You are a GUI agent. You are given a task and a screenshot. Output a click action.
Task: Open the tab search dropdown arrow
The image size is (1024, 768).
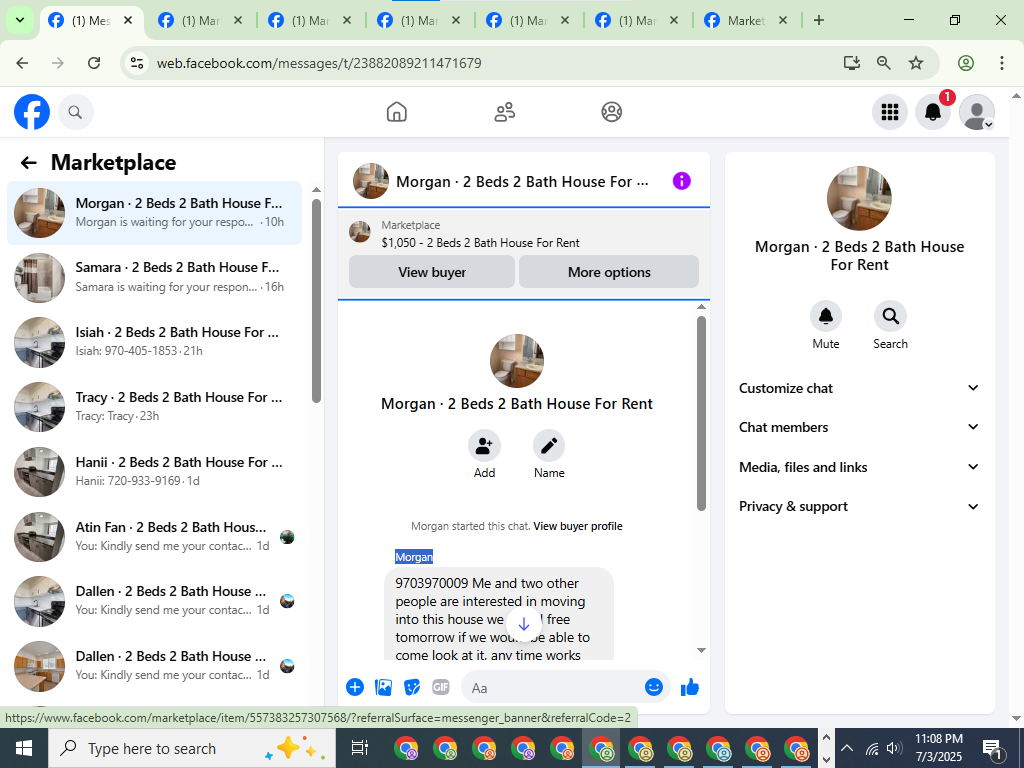pyautogui.click(x=20, y=20)
